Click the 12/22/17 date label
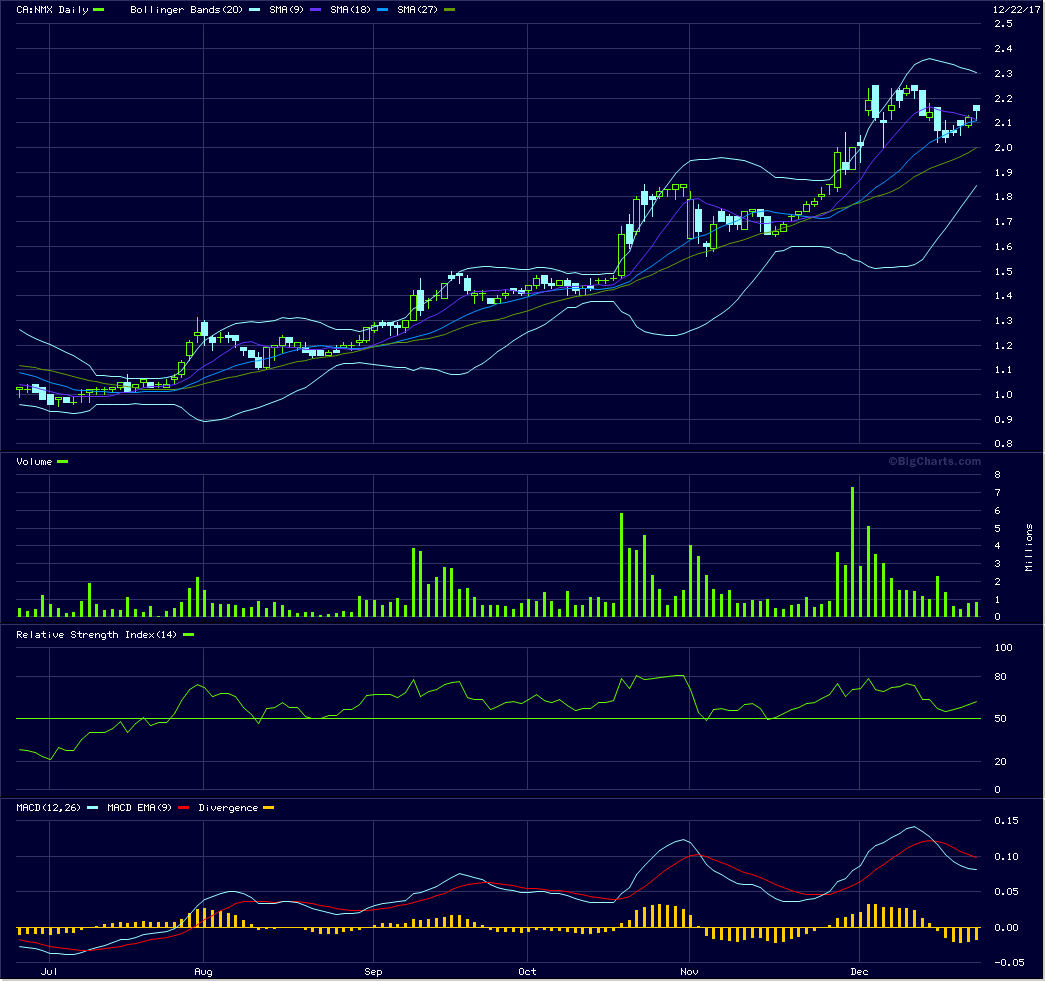Viewport: 1045px width, 981px height. 1013,9
